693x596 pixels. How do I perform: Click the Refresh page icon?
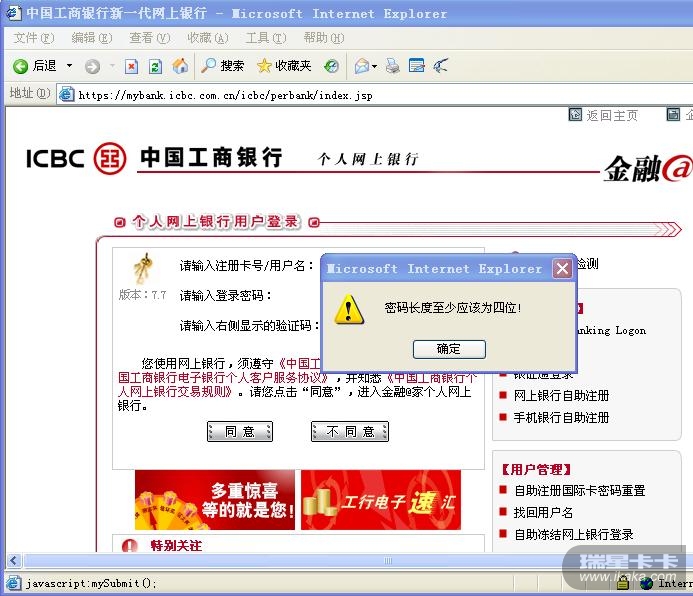pyautogui.click(x=155, y=66)
